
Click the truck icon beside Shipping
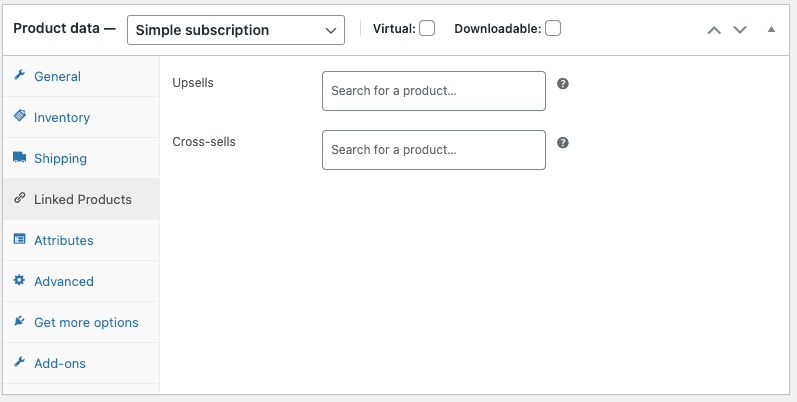19,158
